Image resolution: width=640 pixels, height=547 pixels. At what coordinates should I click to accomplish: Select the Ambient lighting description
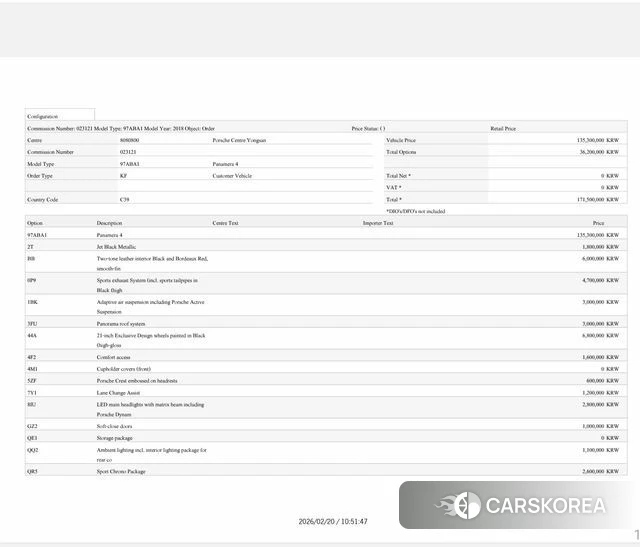point(151,455)
